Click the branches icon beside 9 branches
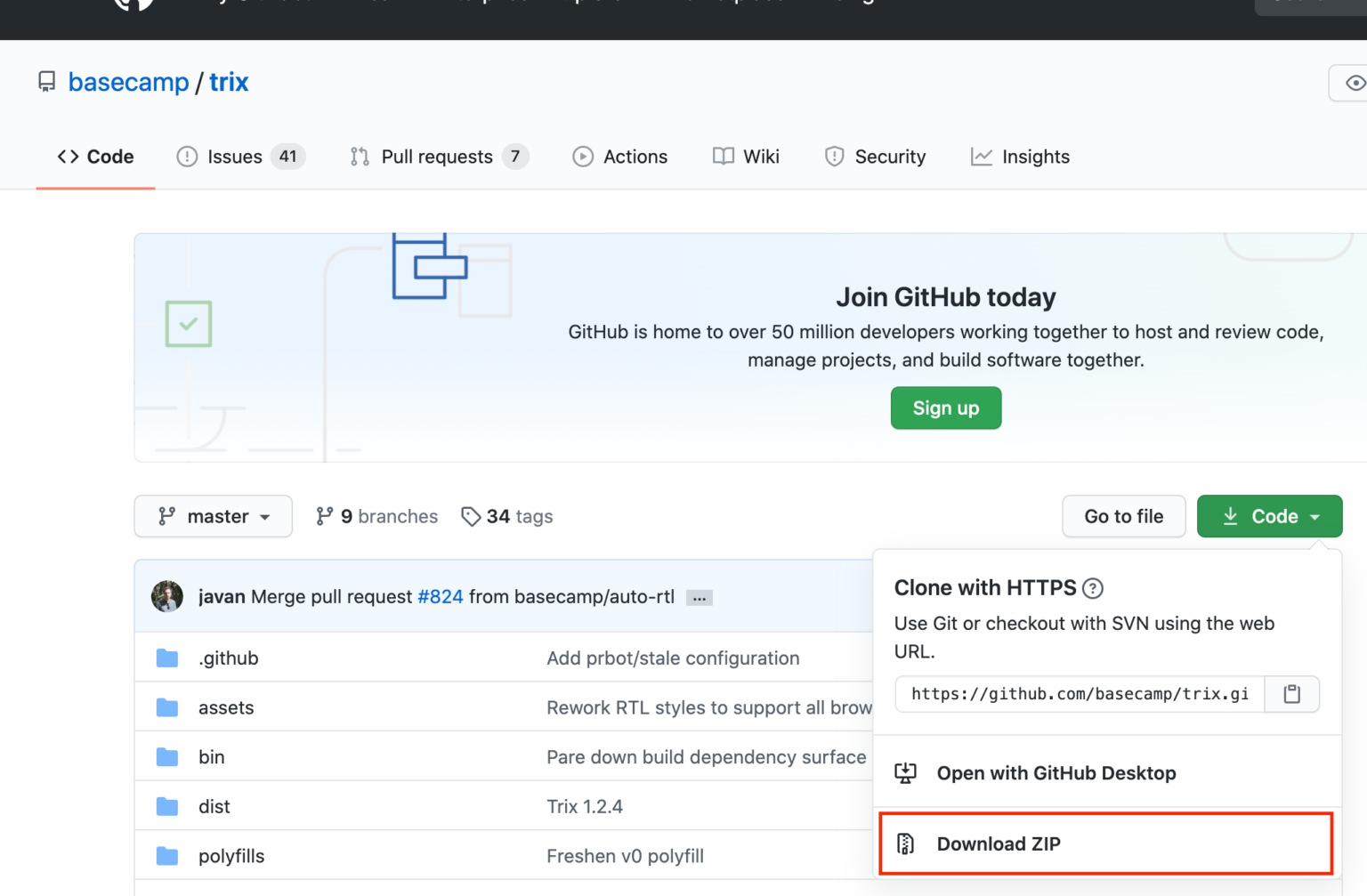 click(x=325, y=517)
